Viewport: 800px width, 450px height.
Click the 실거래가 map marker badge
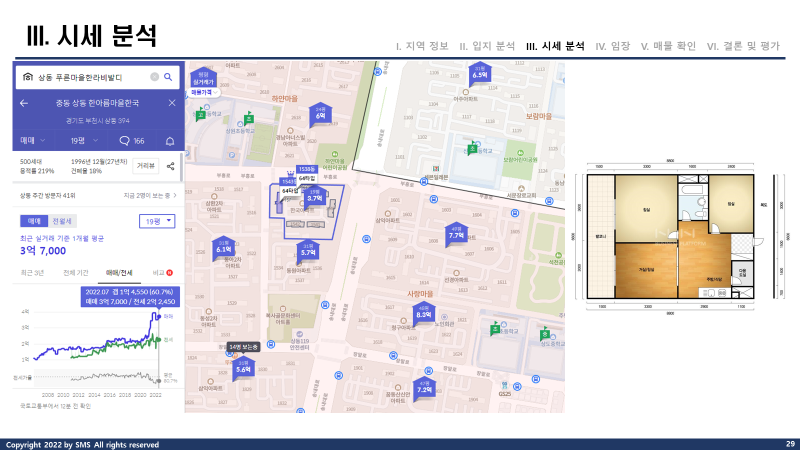(x=204, y=78)
